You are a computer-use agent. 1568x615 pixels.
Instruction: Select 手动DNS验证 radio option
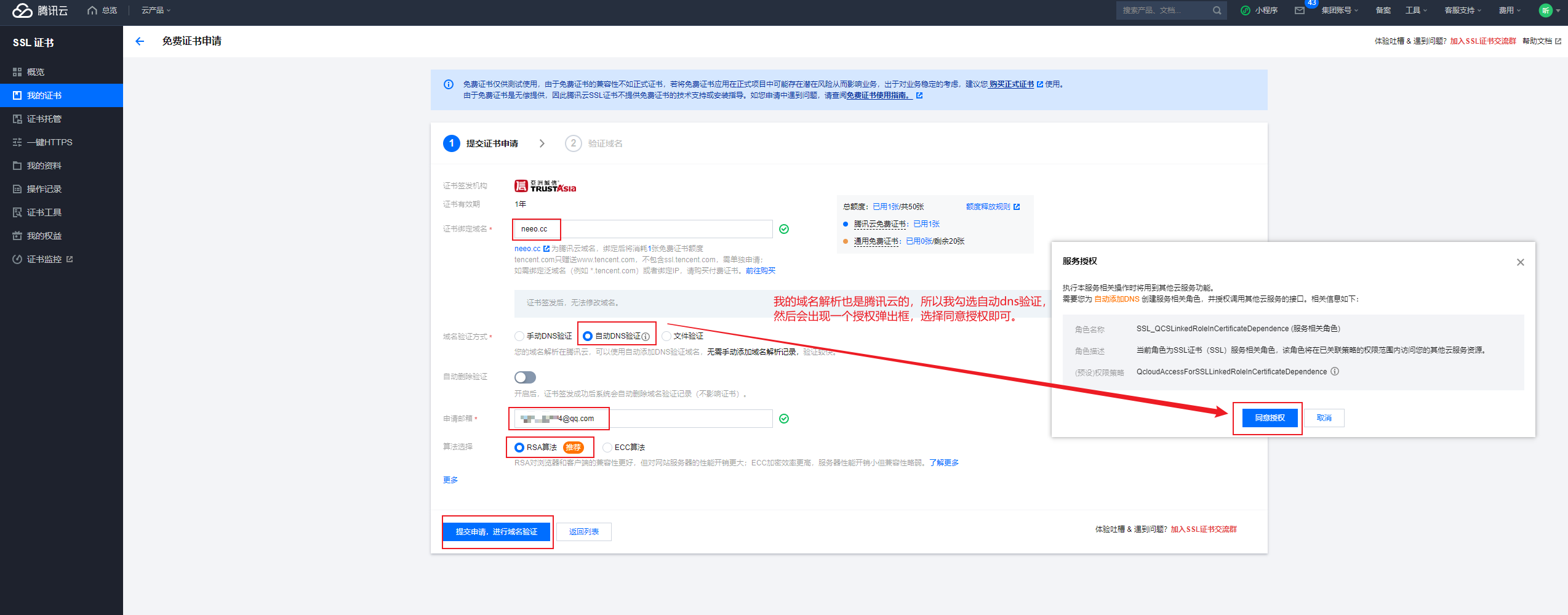pos(519,336)
